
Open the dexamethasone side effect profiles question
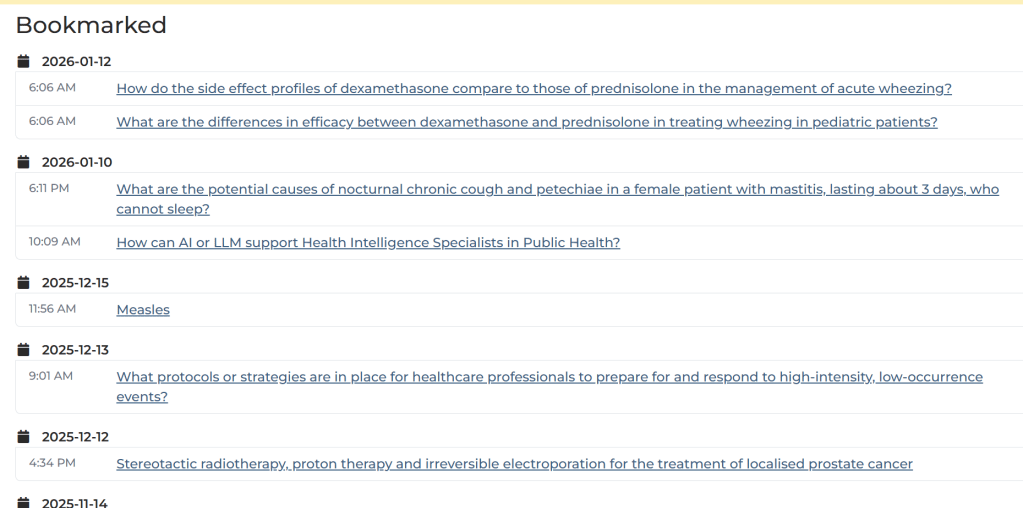(x=534, y=89)
